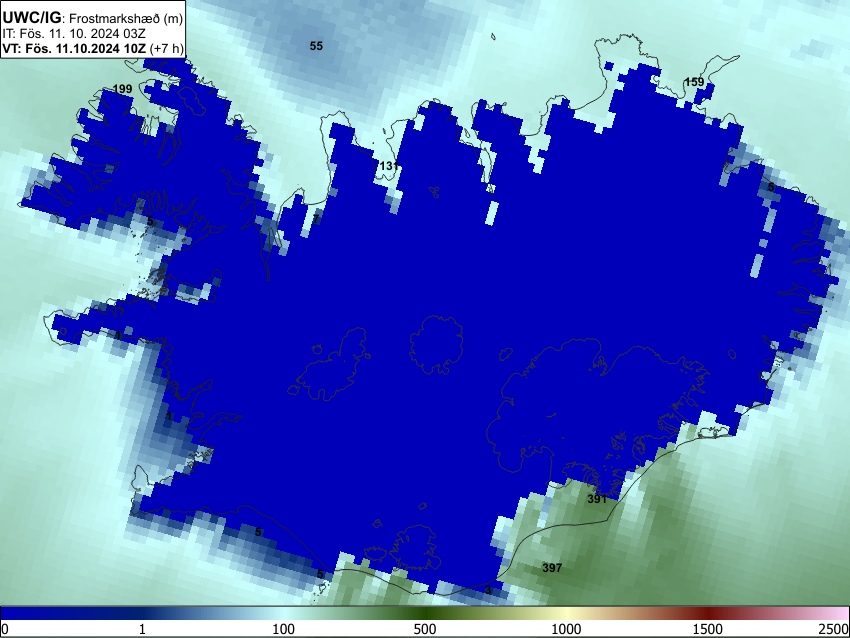Select the color scale tick label 500
850x638 pixels.
pos(424,629)
